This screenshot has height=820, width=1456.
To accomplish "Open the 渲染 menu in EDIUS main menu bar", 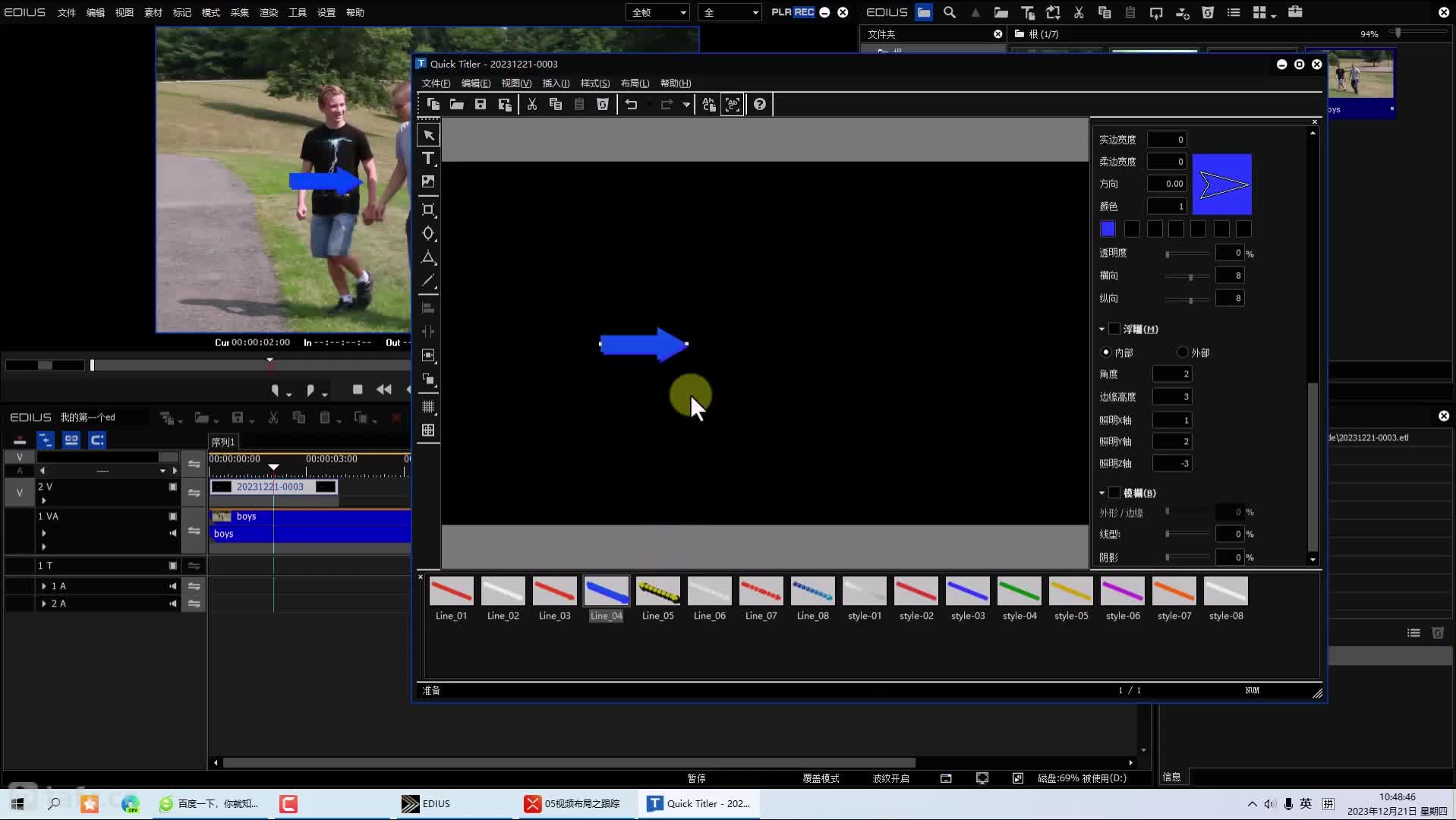I will [269, 12].
